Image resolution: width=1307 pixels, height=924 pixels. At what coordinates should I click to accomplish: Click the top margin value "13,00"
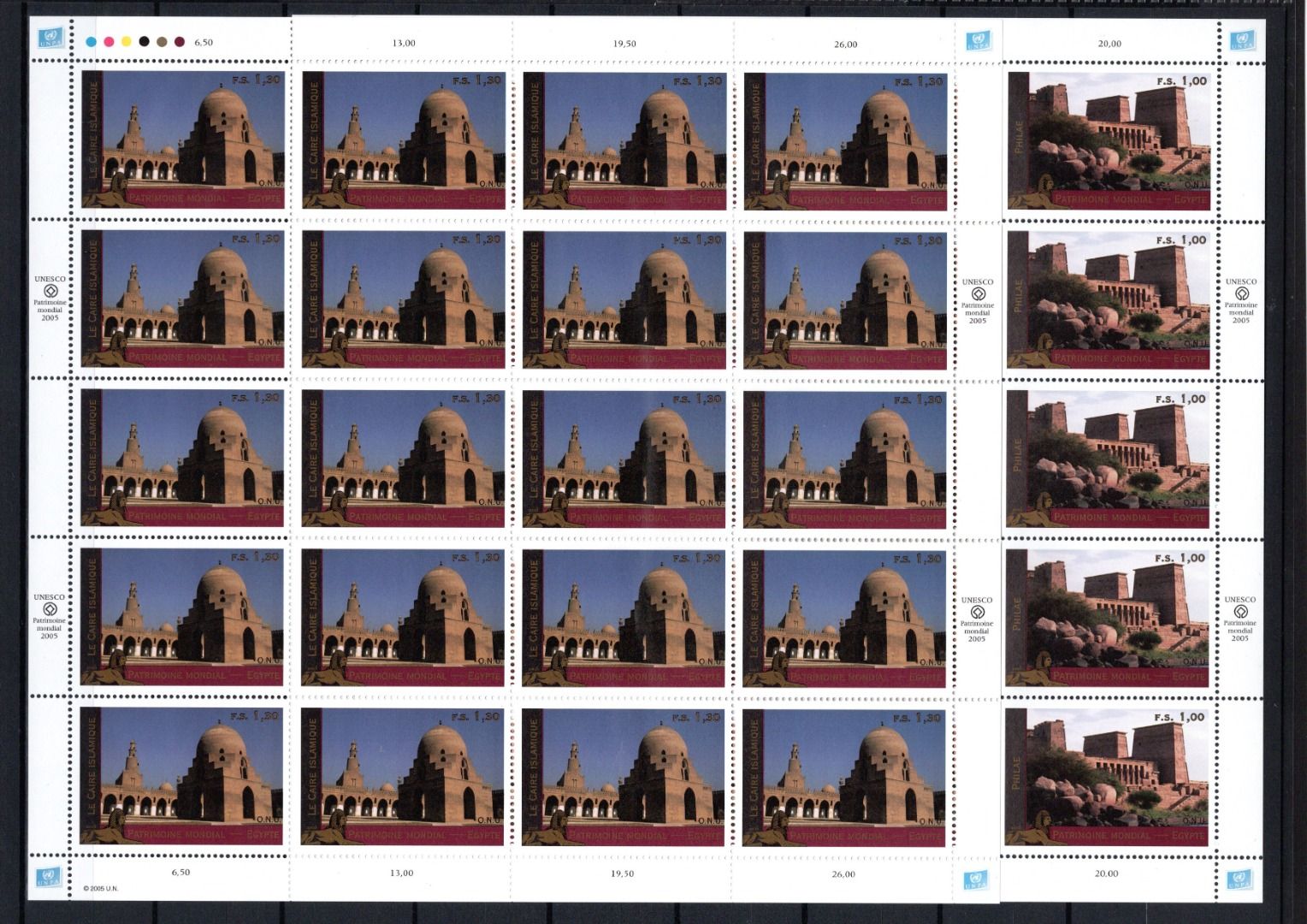404,43
